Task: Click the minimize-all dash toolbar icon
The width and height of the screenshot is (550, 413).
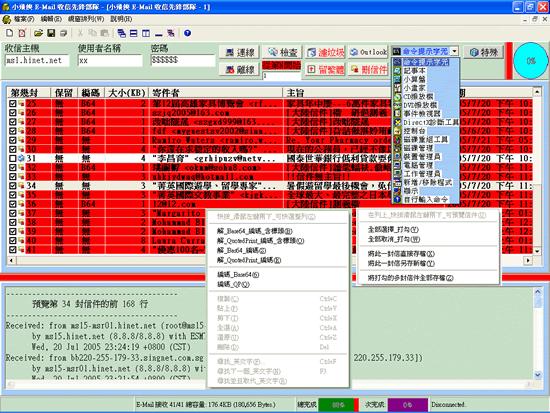Action: (x=159, y=34)
